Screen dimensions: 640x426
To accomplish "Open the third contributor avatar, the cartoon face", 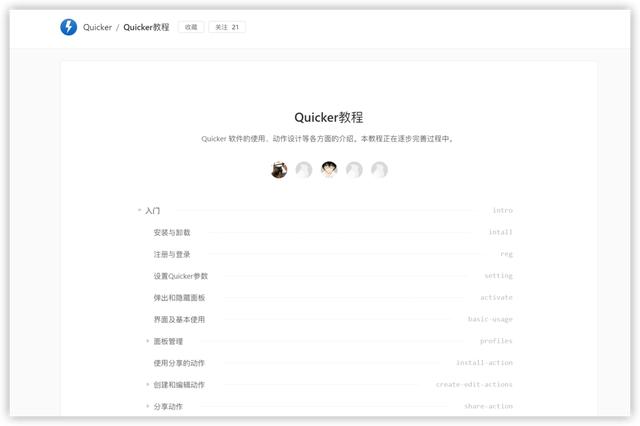I will 329,170.
